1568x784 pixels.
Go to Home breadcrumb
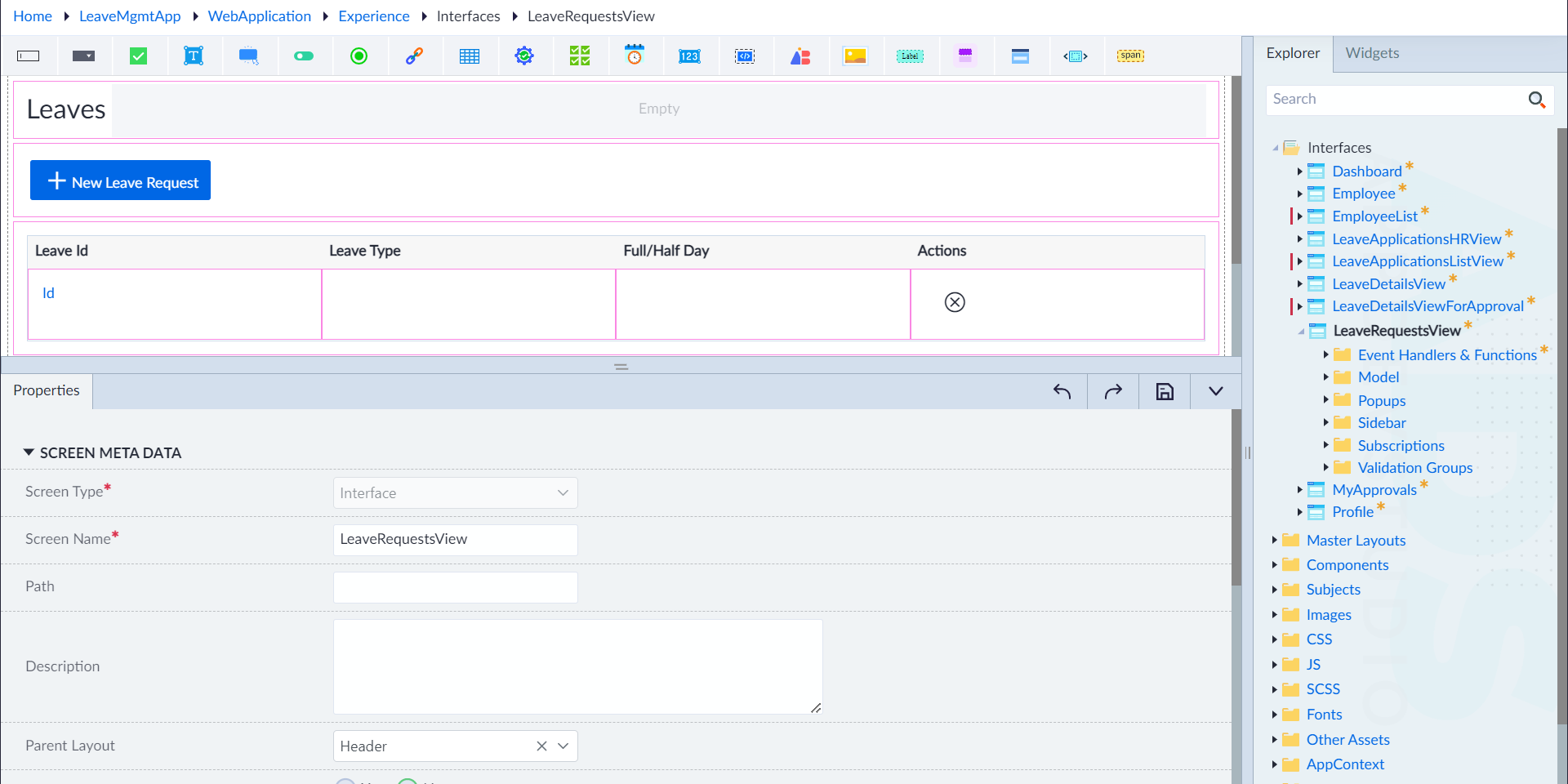click(x=33, y=16)
